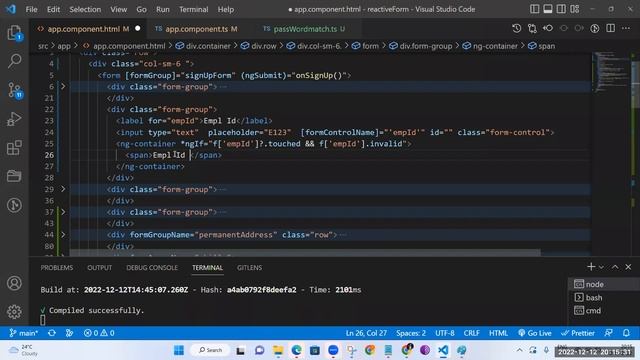Switch to the passWordmatch.ts tab

[304, 29]
